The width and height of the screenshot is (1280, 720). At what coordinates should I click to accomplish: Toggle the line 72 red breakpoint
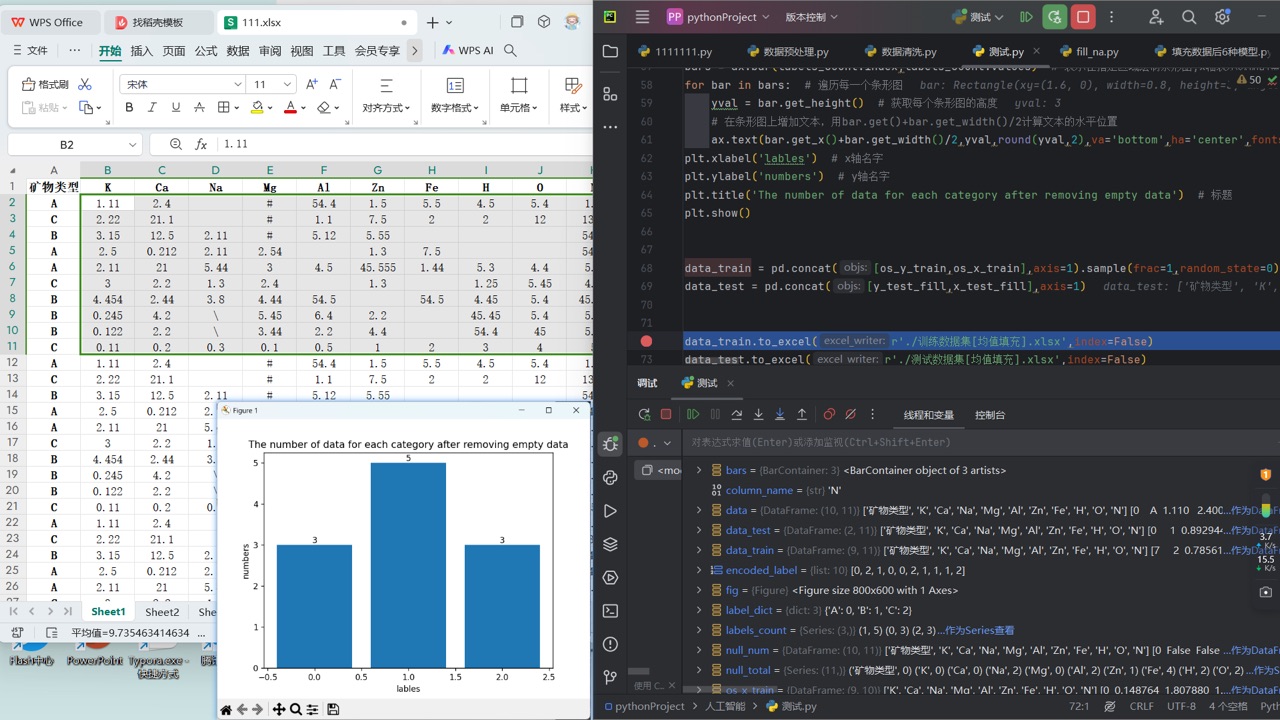pyautogui.click(x=646, y=341)
